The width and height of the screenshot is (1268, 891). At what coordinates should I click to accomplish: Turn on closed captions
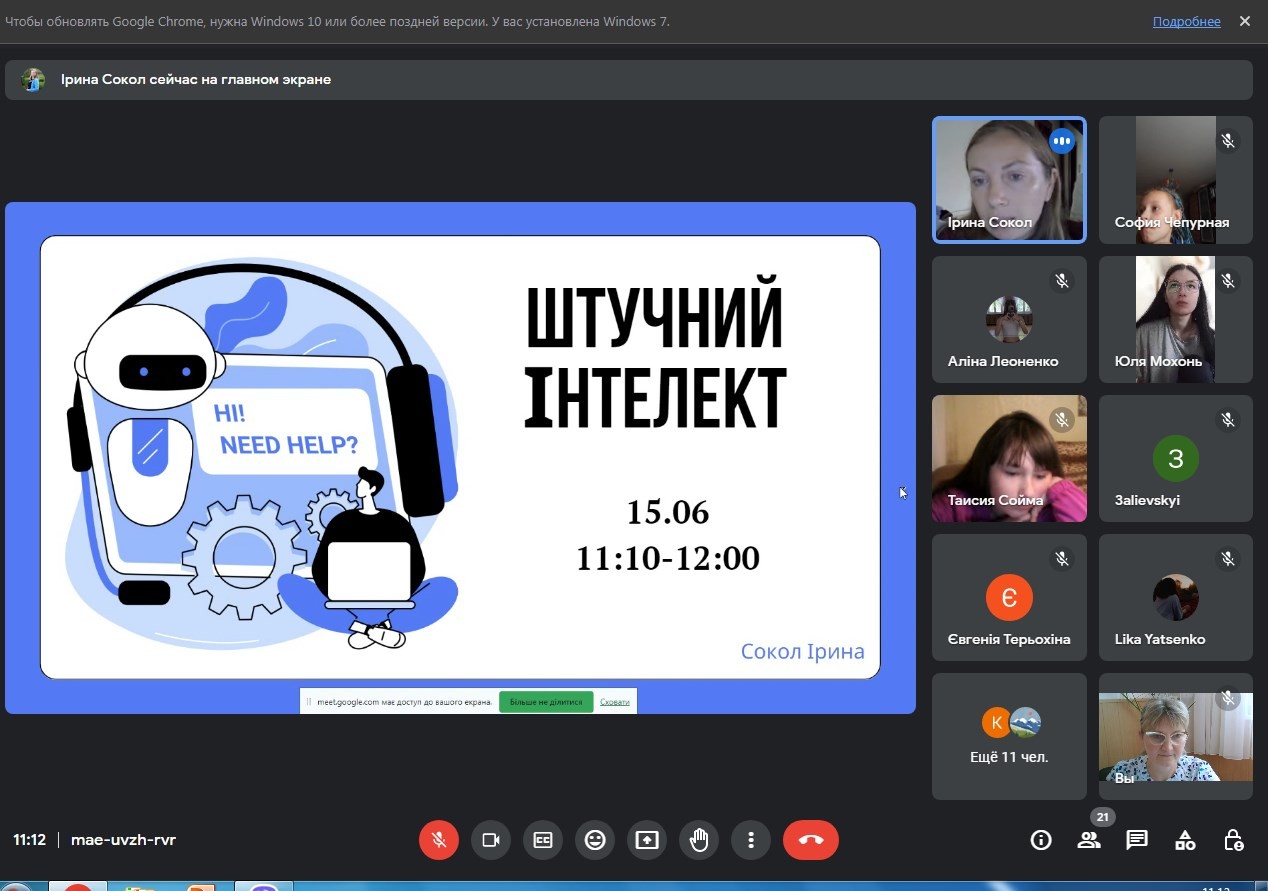(543, 840)
